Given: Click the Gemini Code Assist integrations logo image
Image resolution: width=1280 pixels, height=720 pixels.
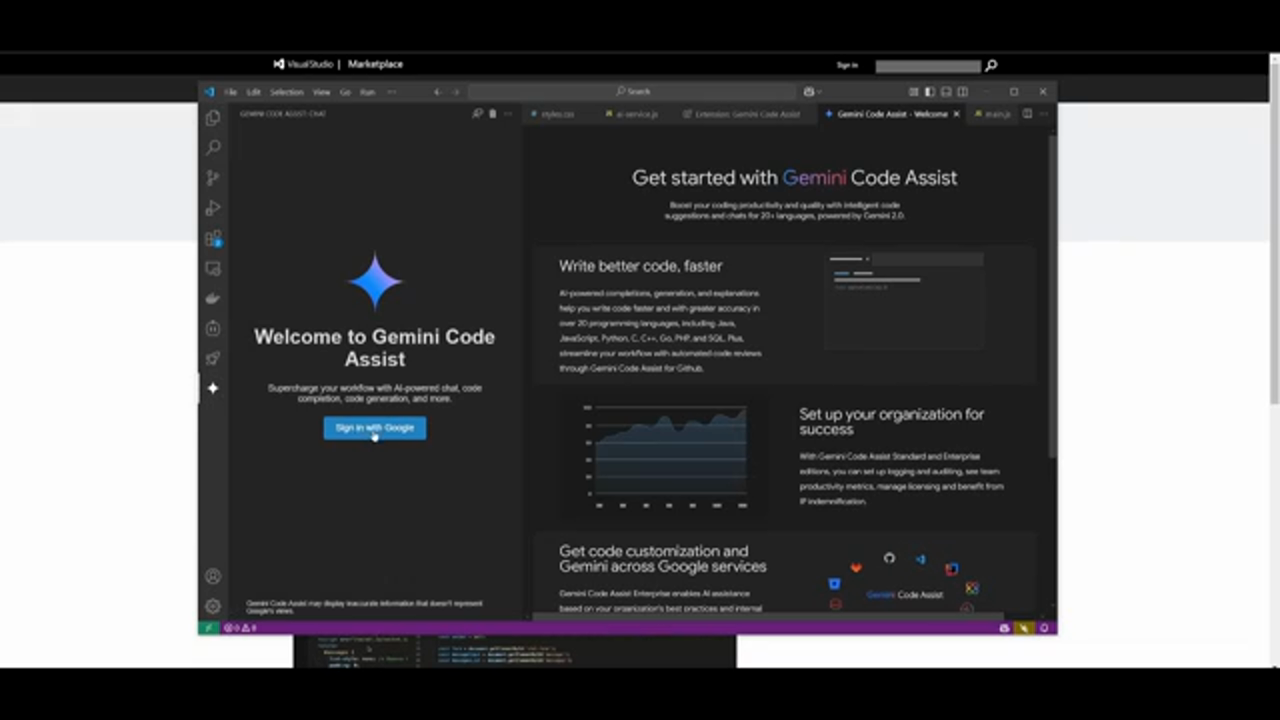Looking at the screenshot, I should click(x=904, y=582).
